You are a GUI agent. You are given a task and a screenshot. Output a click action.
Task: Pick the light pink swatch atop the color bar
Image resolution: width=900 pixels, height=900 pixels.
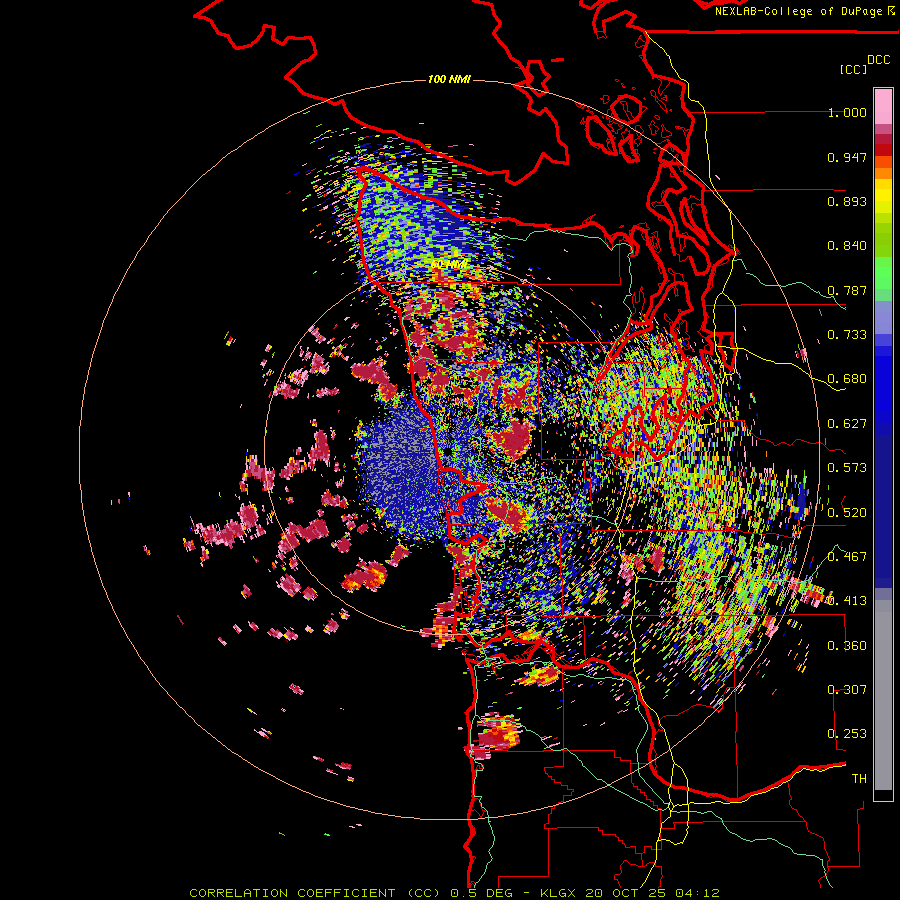pyautogui.click(x=883, y=106)
